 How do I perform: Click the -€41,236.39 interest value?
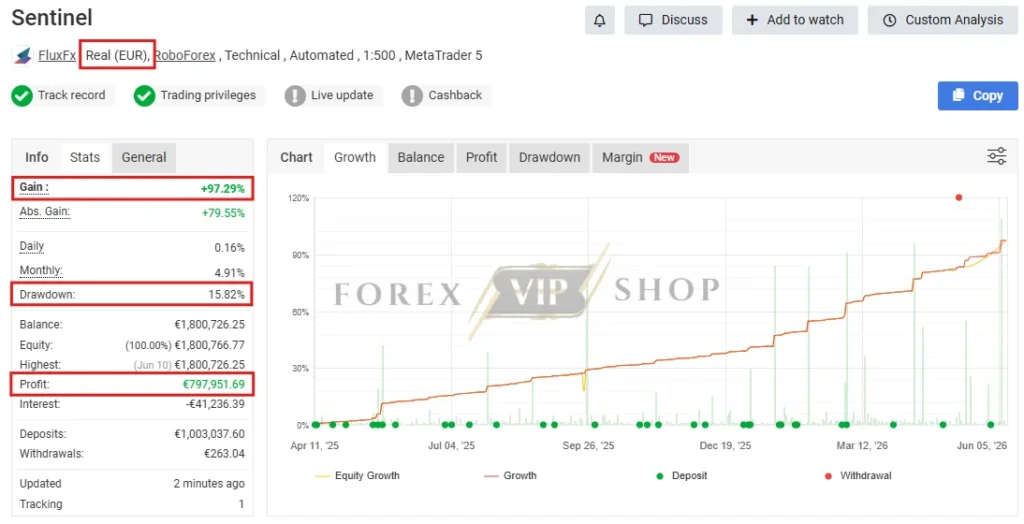215,404
